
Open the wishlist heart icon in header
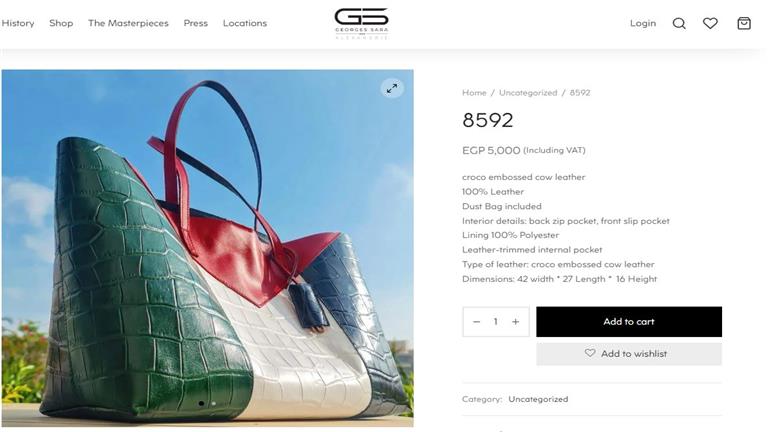point(710,23)
